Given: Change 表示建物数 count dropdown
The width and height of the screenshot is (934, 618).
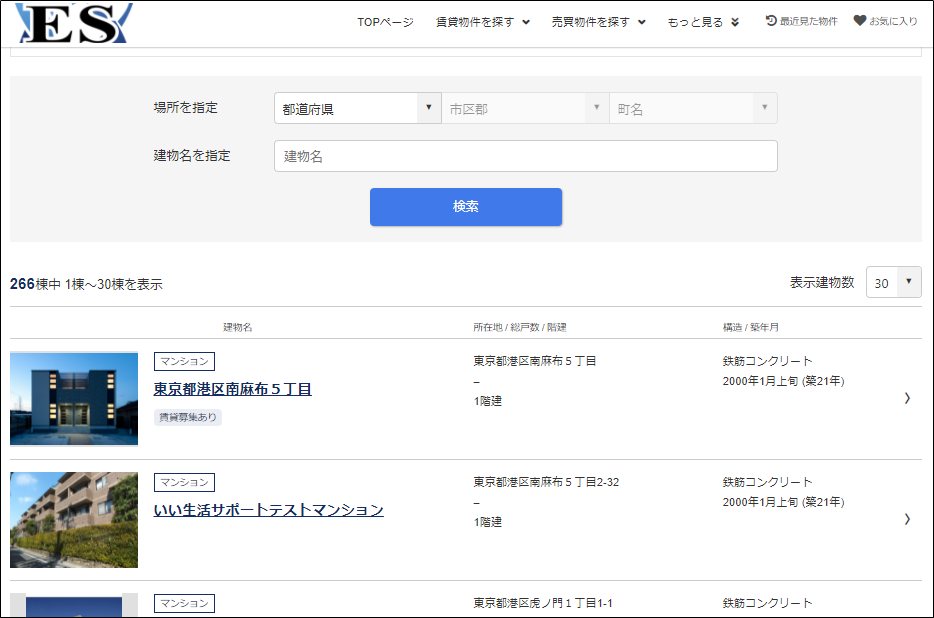Looking at the screenshot, I should click(x=894, y=283).
